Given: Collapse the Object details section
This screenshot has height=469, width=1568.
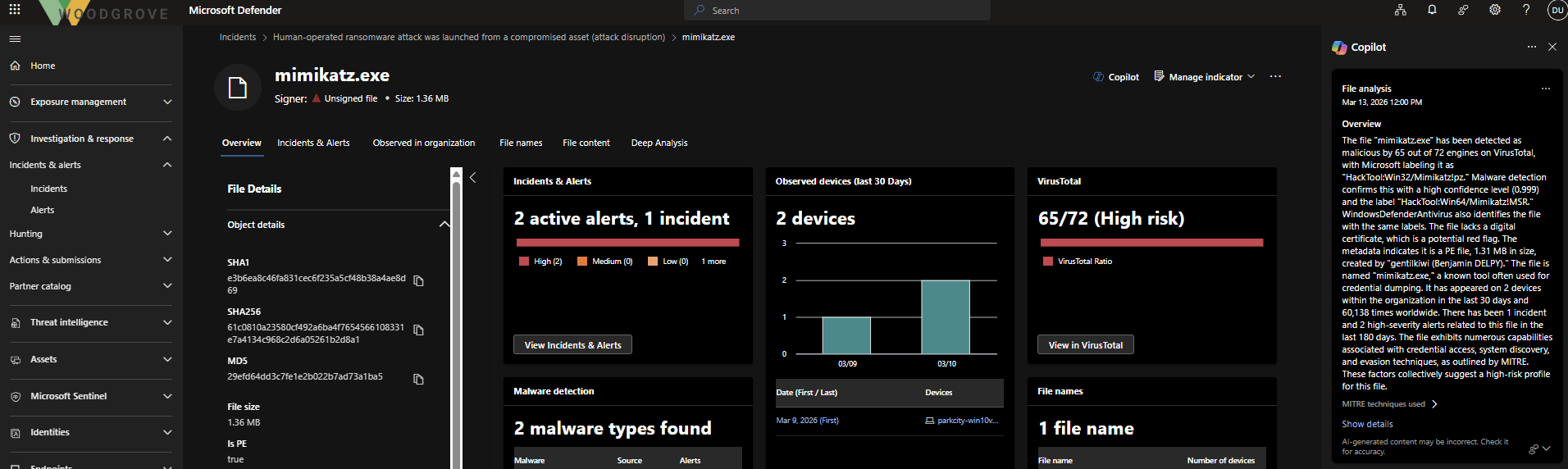Looking at the screenshot, I should [x=444, y=225].
